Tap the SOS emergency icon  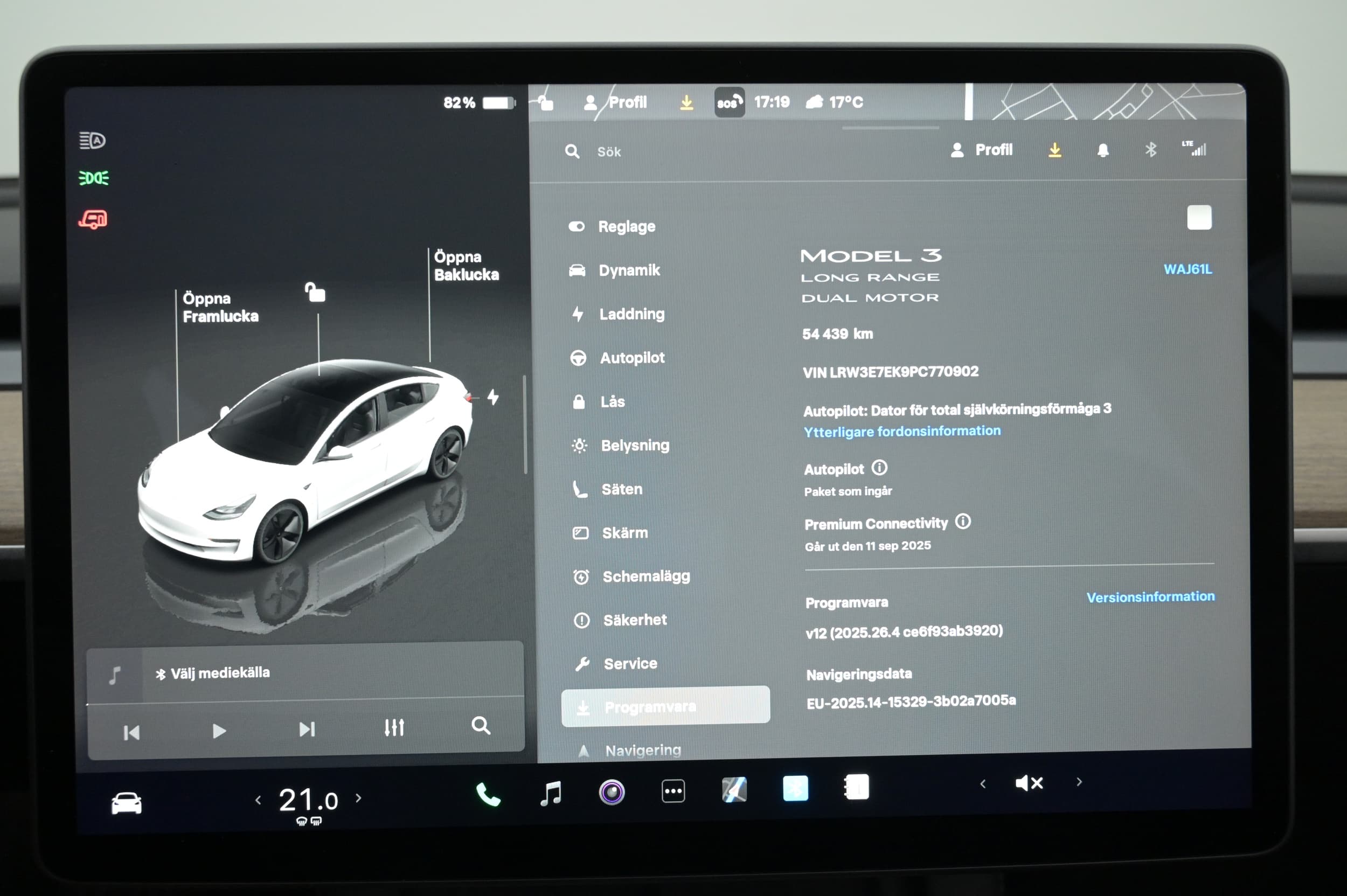point(729,102)
